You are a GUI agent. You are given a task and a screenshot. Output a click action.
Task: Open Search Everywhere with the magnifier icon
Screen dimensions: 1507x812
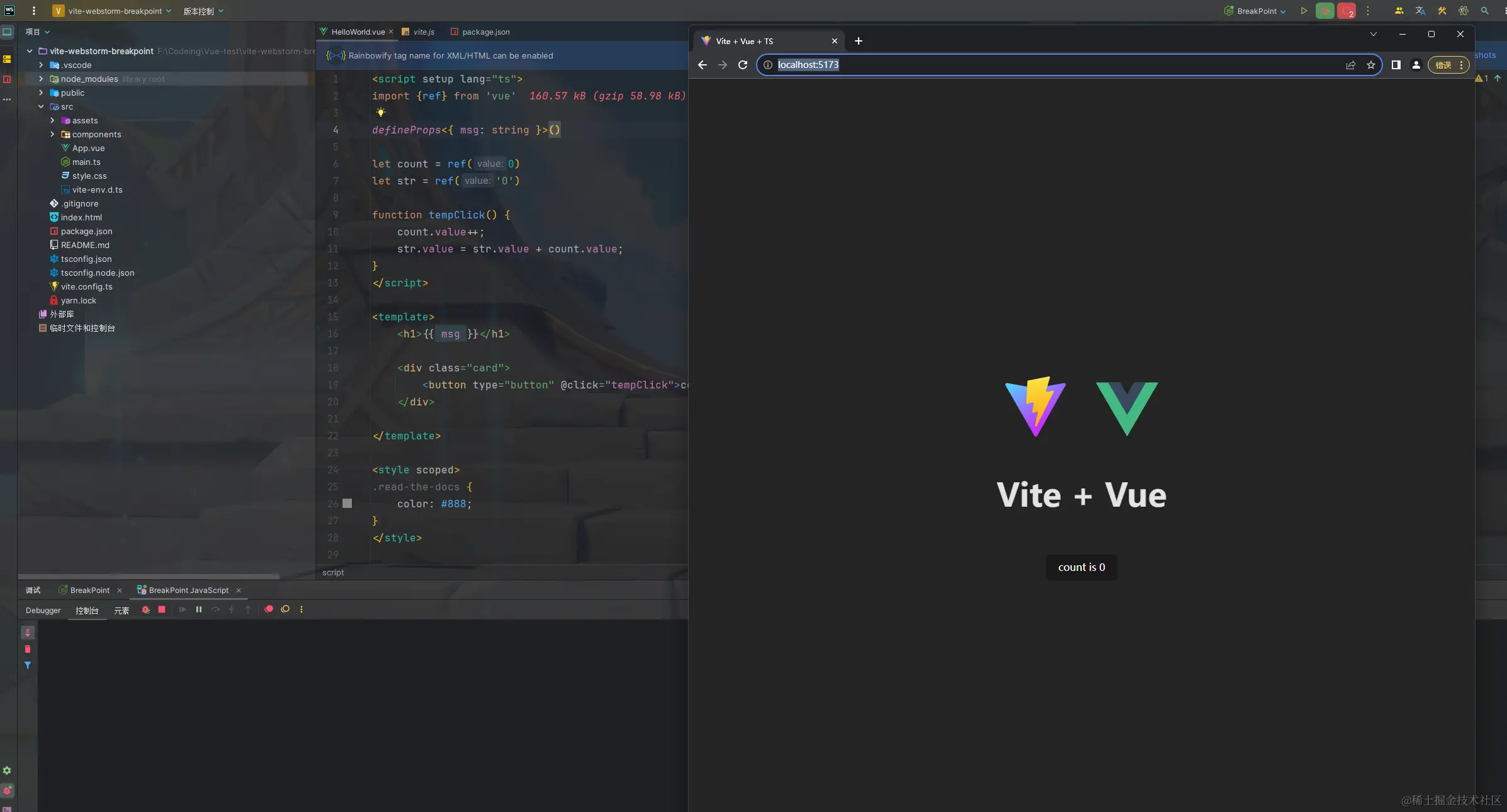tap(1484, 11)
